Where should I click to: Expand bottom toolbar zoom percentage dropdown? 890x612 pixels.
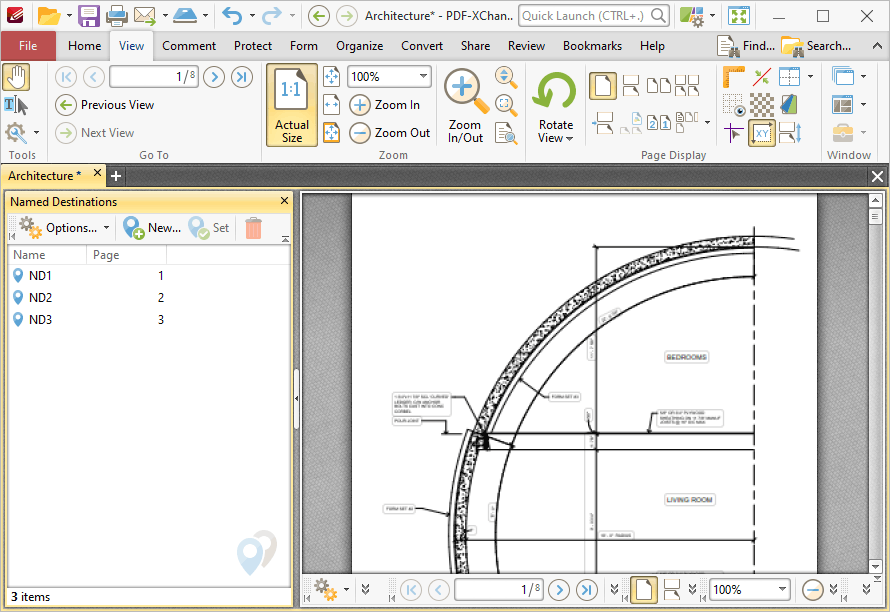coord(782,589)
